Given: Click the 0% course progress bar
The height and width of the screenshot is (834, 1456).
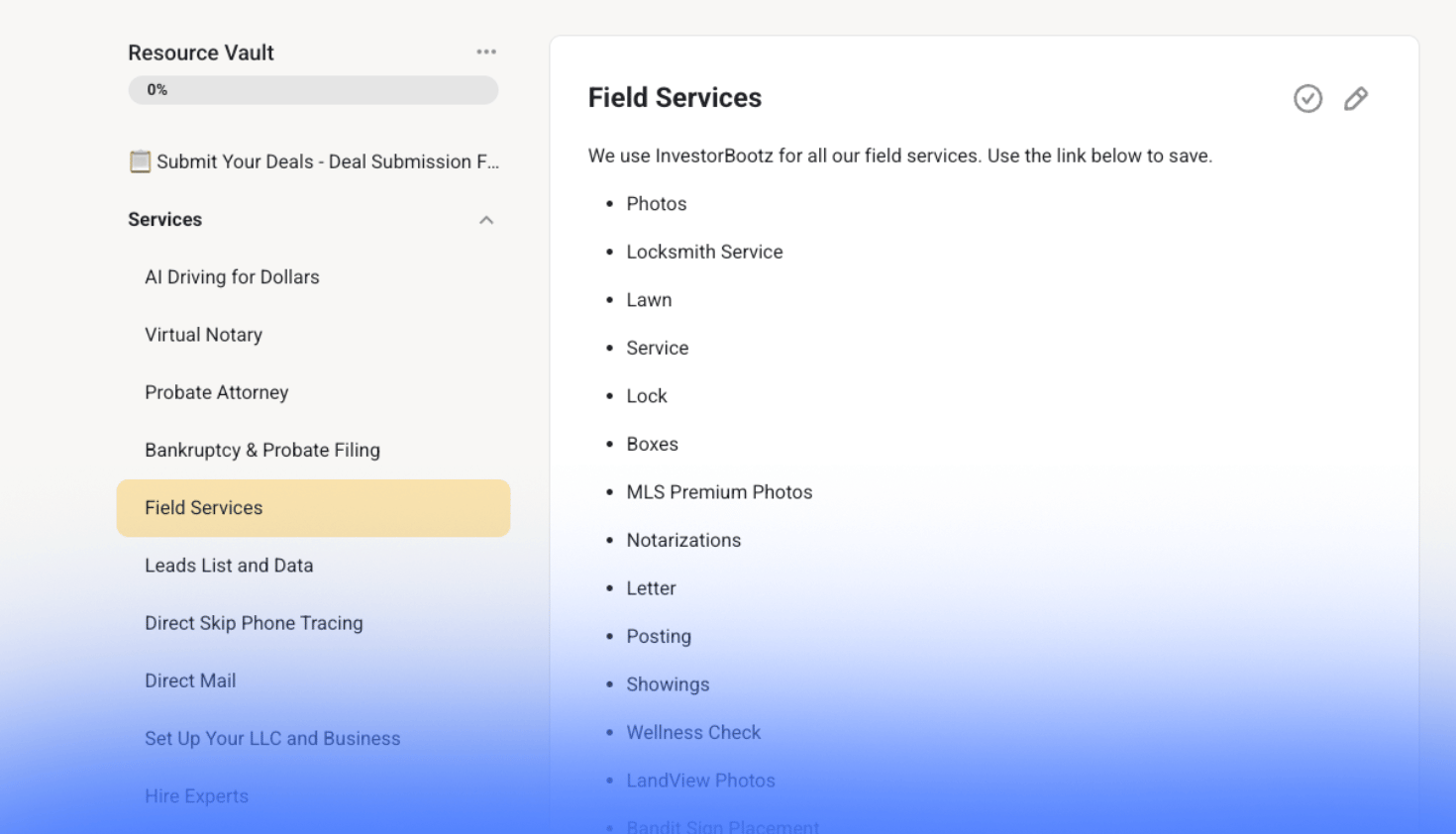Looking at the screenshot, I should 313,90.
